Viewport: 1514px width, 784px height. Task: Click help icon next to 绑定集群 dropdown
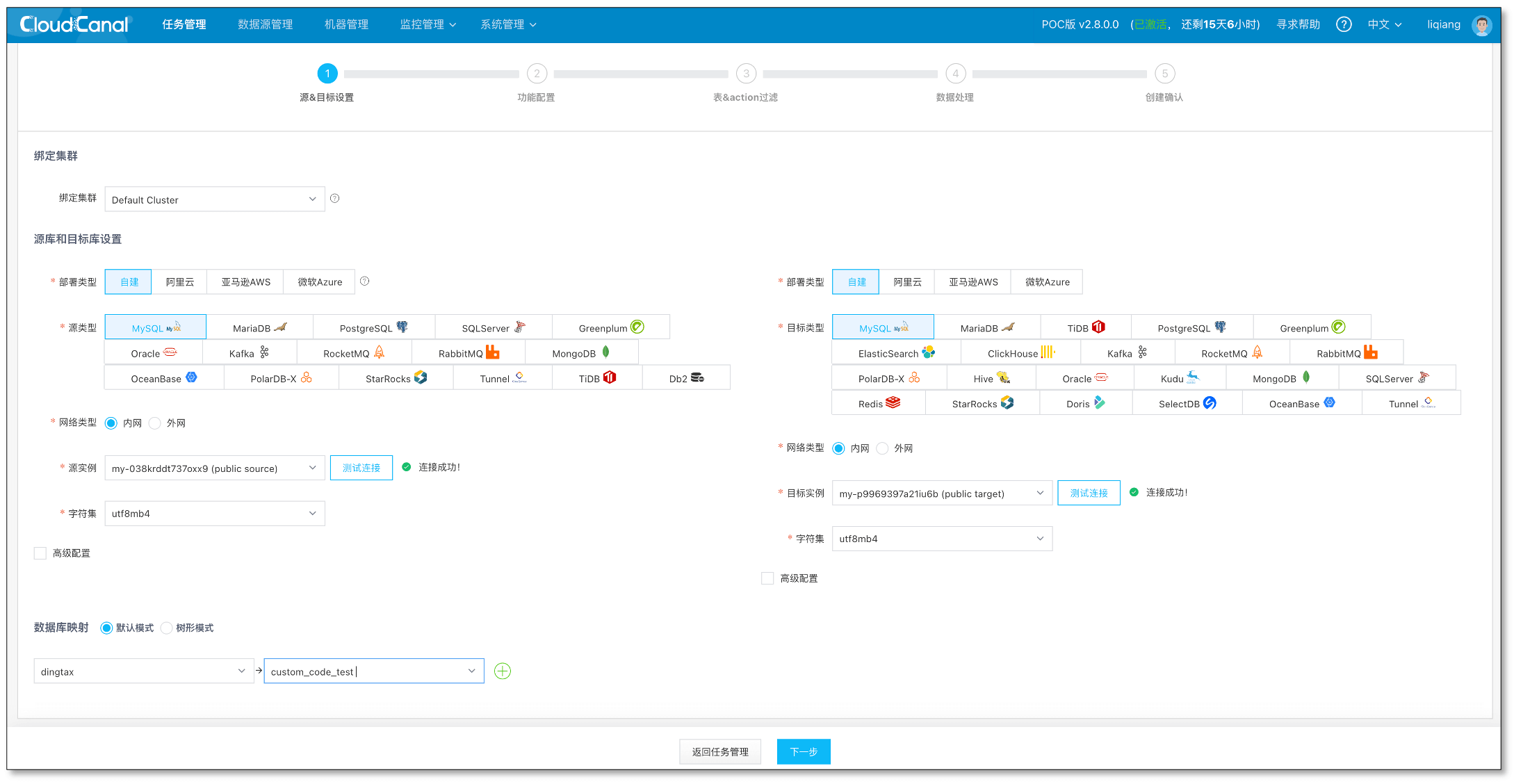[334, 199]
